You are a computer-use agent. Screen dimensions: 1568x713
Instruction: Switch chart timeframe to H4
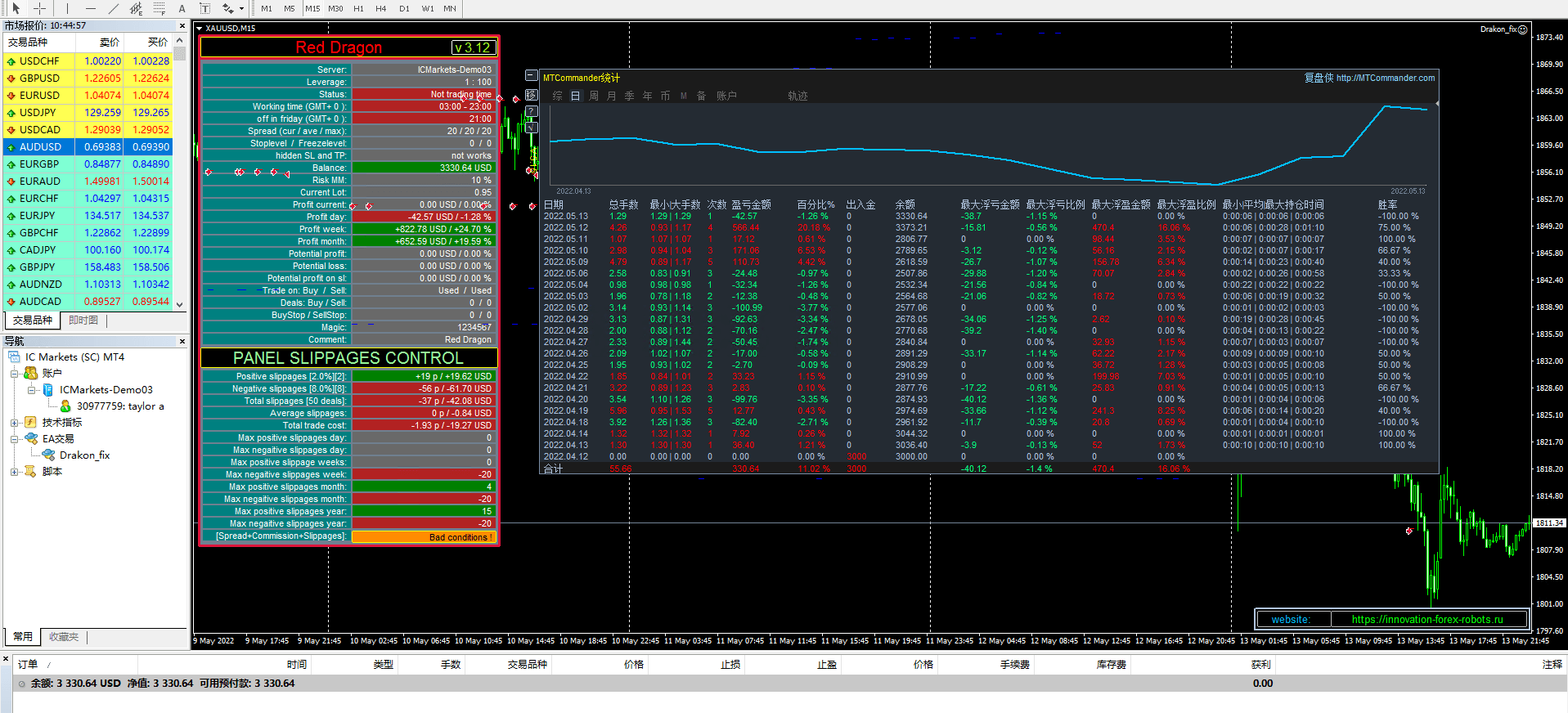click(380, 8)
